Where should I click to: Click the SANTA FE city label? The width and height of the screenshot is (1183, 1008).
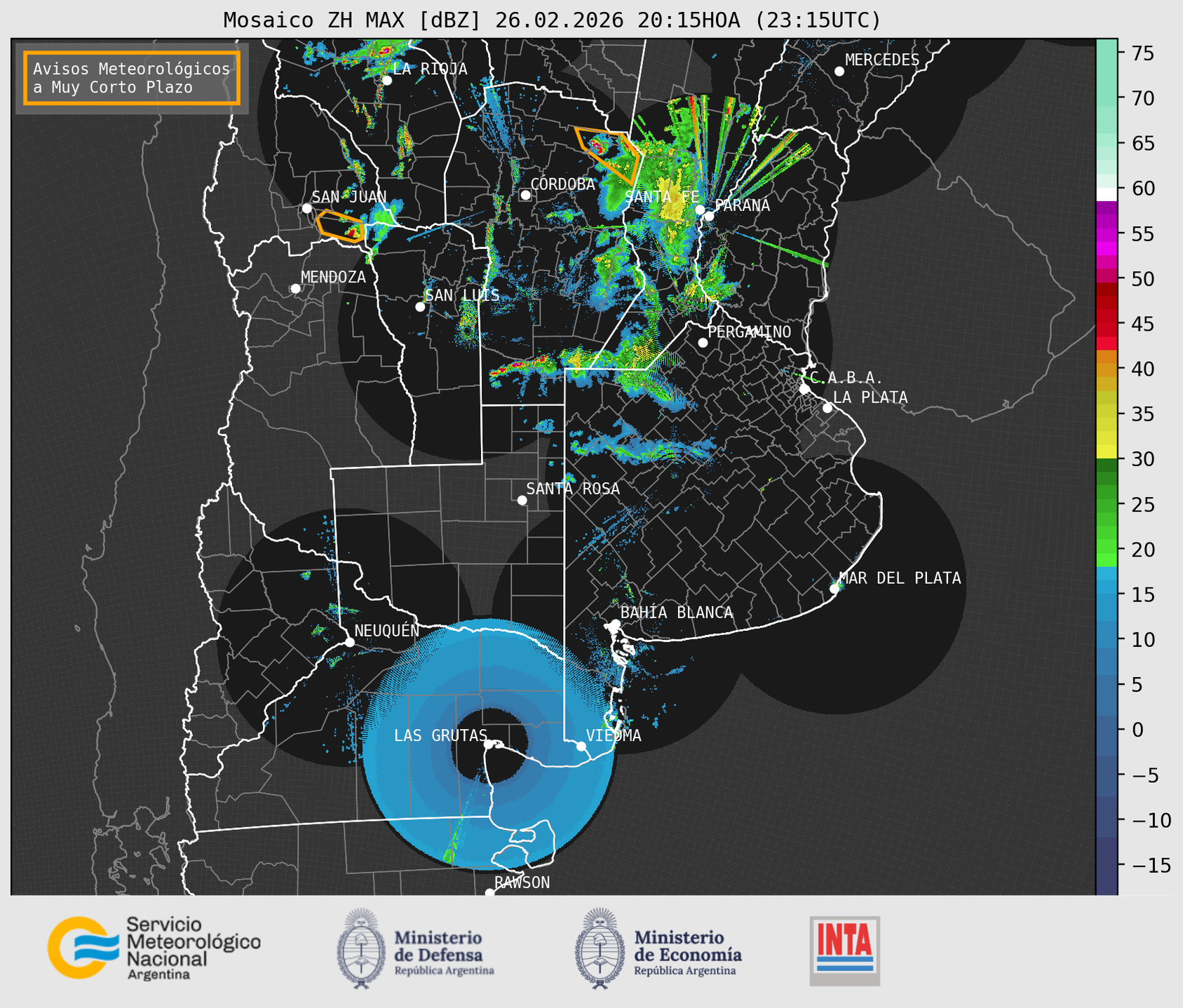(662, 197)
